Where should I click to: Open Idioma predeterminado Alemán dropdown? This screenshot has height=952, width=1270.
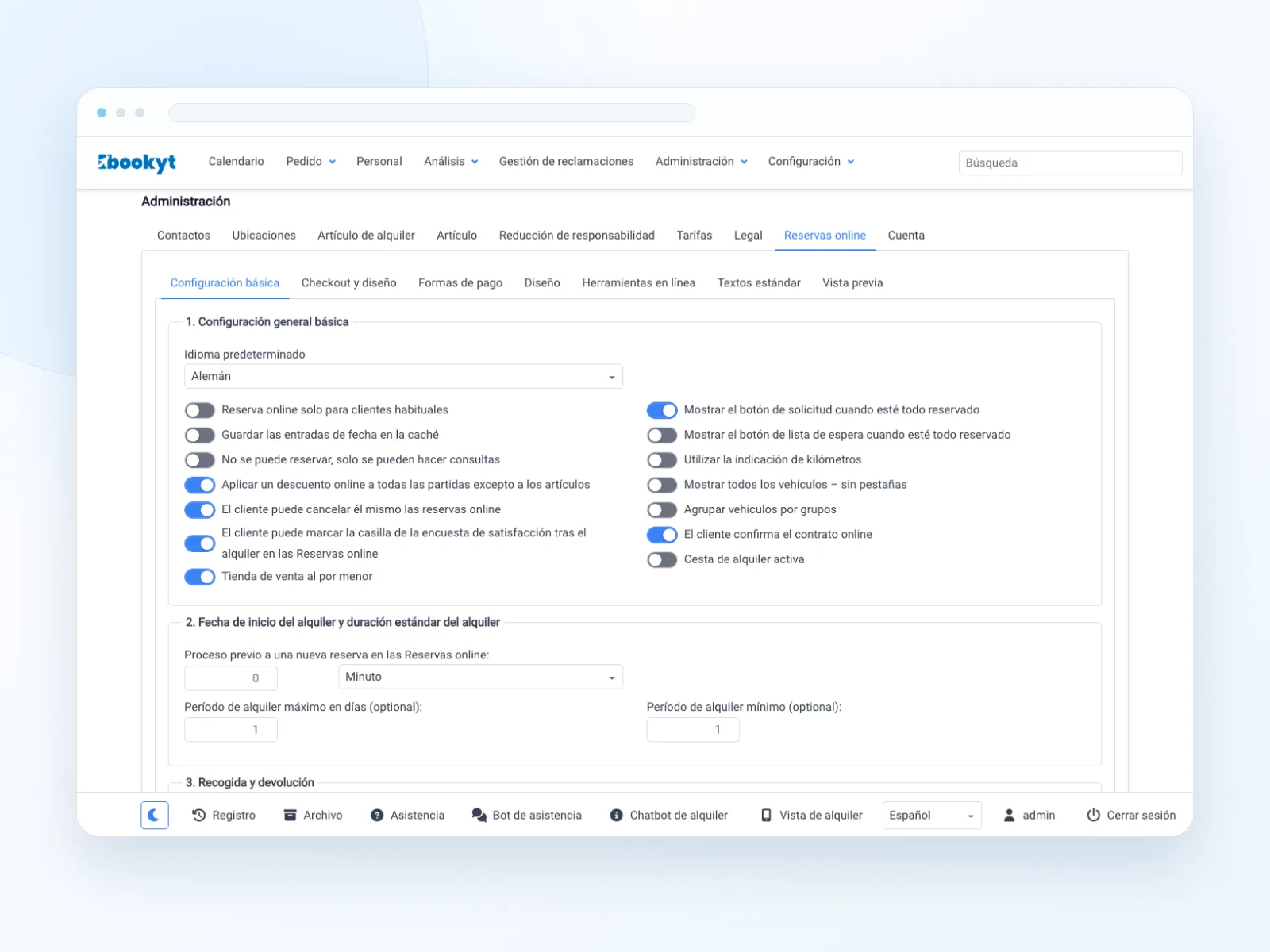coord(403,376)
